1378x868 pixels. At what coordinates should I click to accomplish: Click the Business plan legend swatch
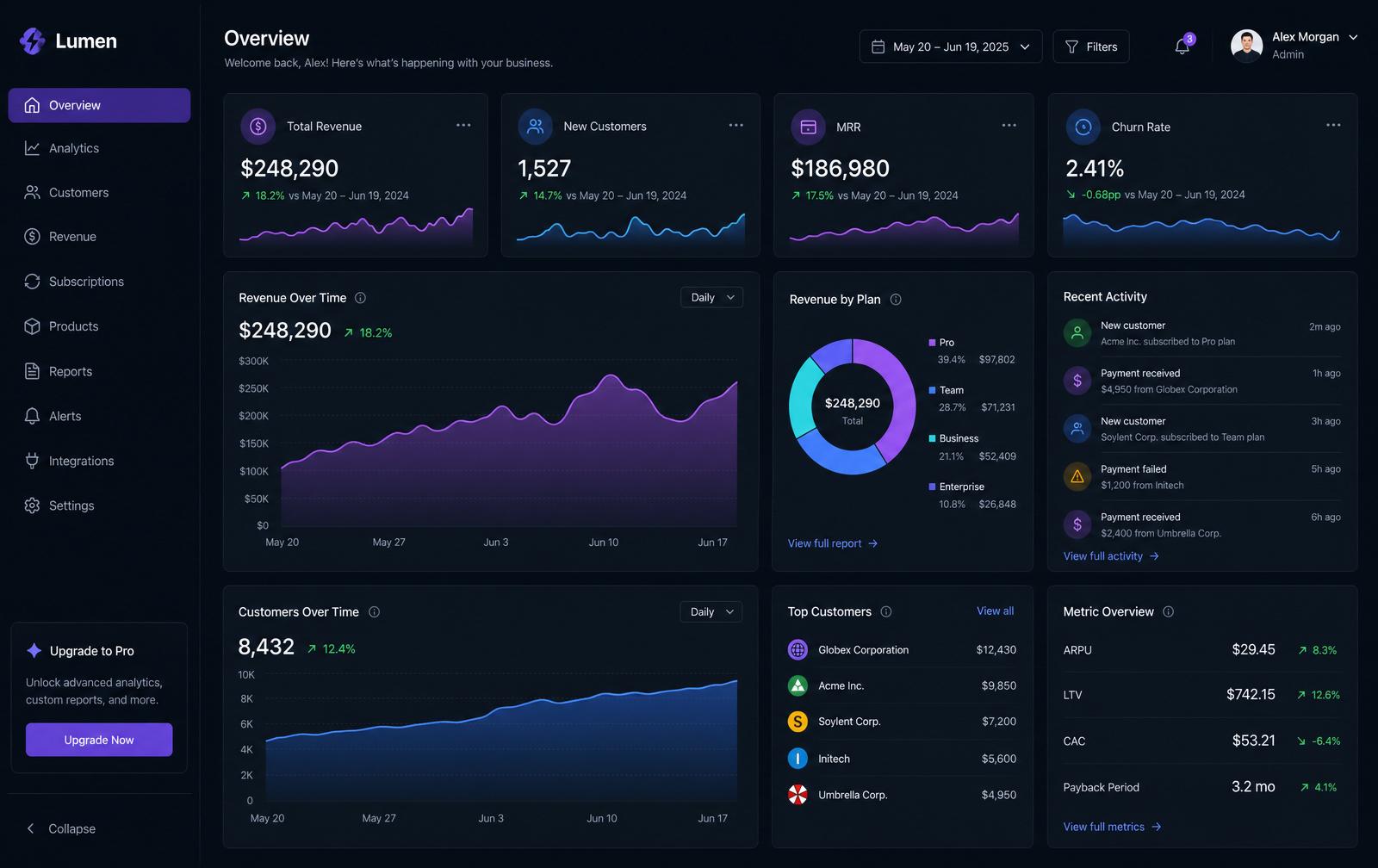pyautogui.click(x=932, y=438)
